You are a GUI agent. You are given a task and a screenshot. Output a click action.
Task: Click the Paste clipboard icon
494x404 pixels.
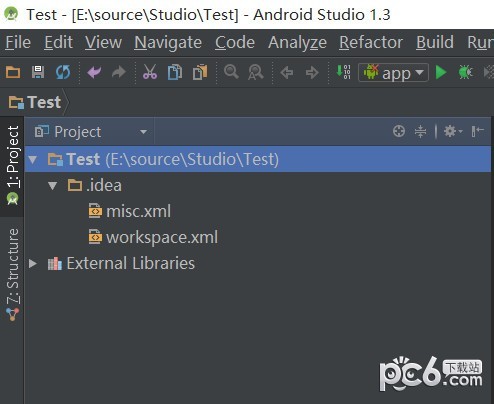point(200,72)
